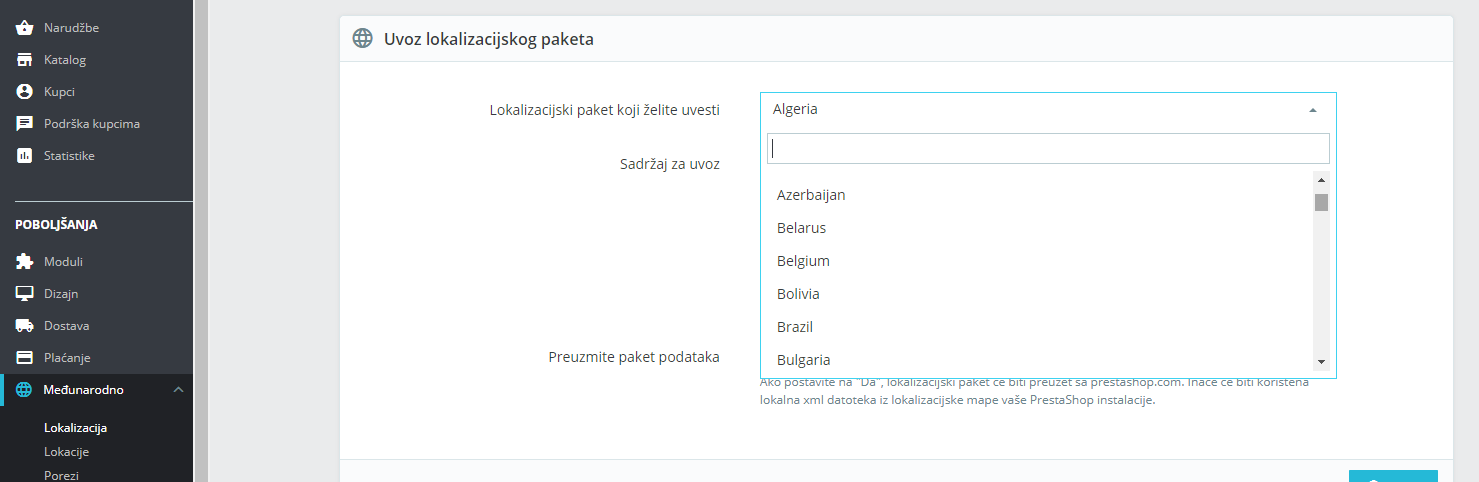
Task: Close the Algeria localization pack dropdown
Action: pyautogui.click(x=1312, y=110)
